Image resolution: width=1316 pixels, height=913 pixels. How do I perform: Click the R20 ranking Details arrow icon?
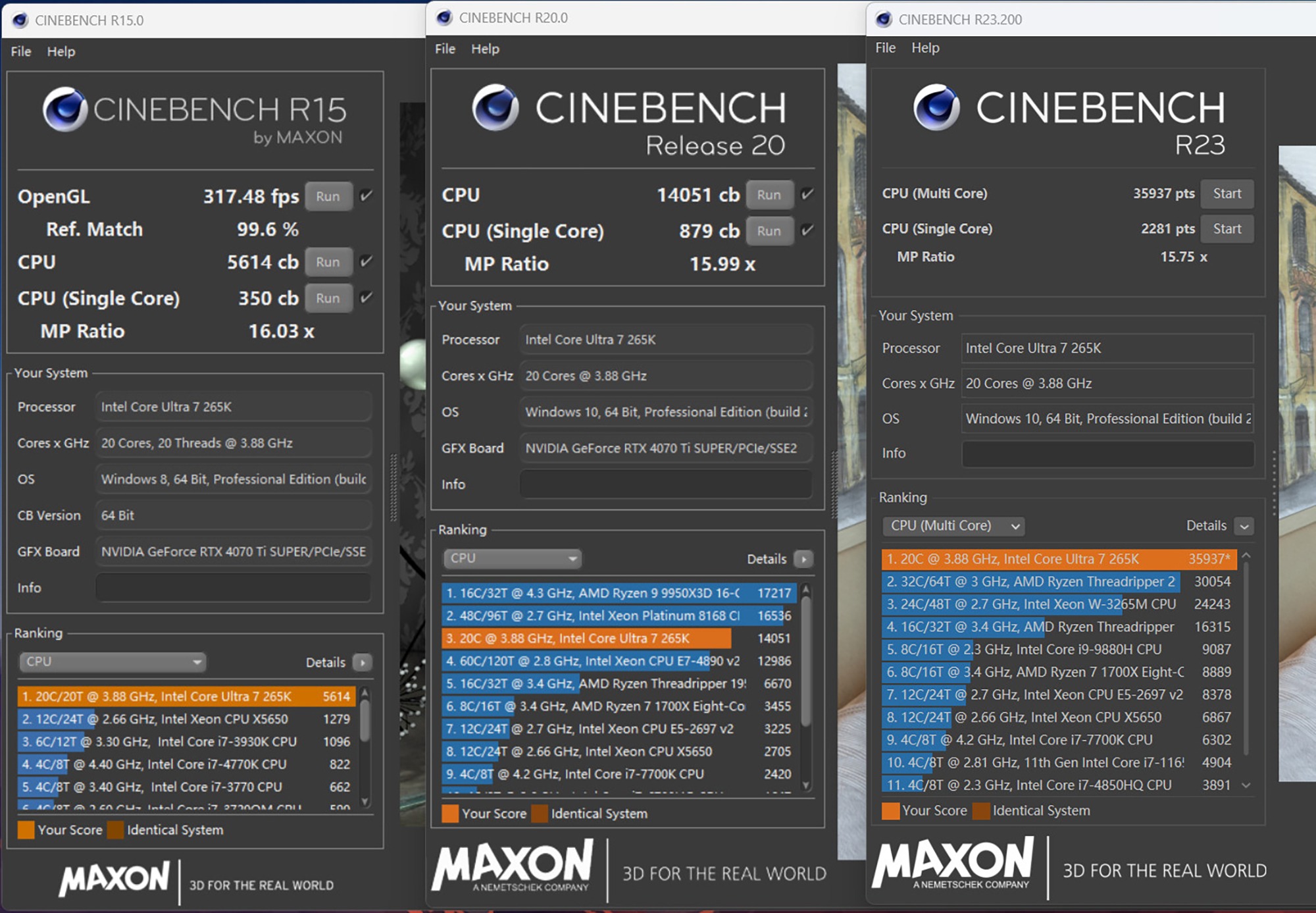tap(803, 559)
